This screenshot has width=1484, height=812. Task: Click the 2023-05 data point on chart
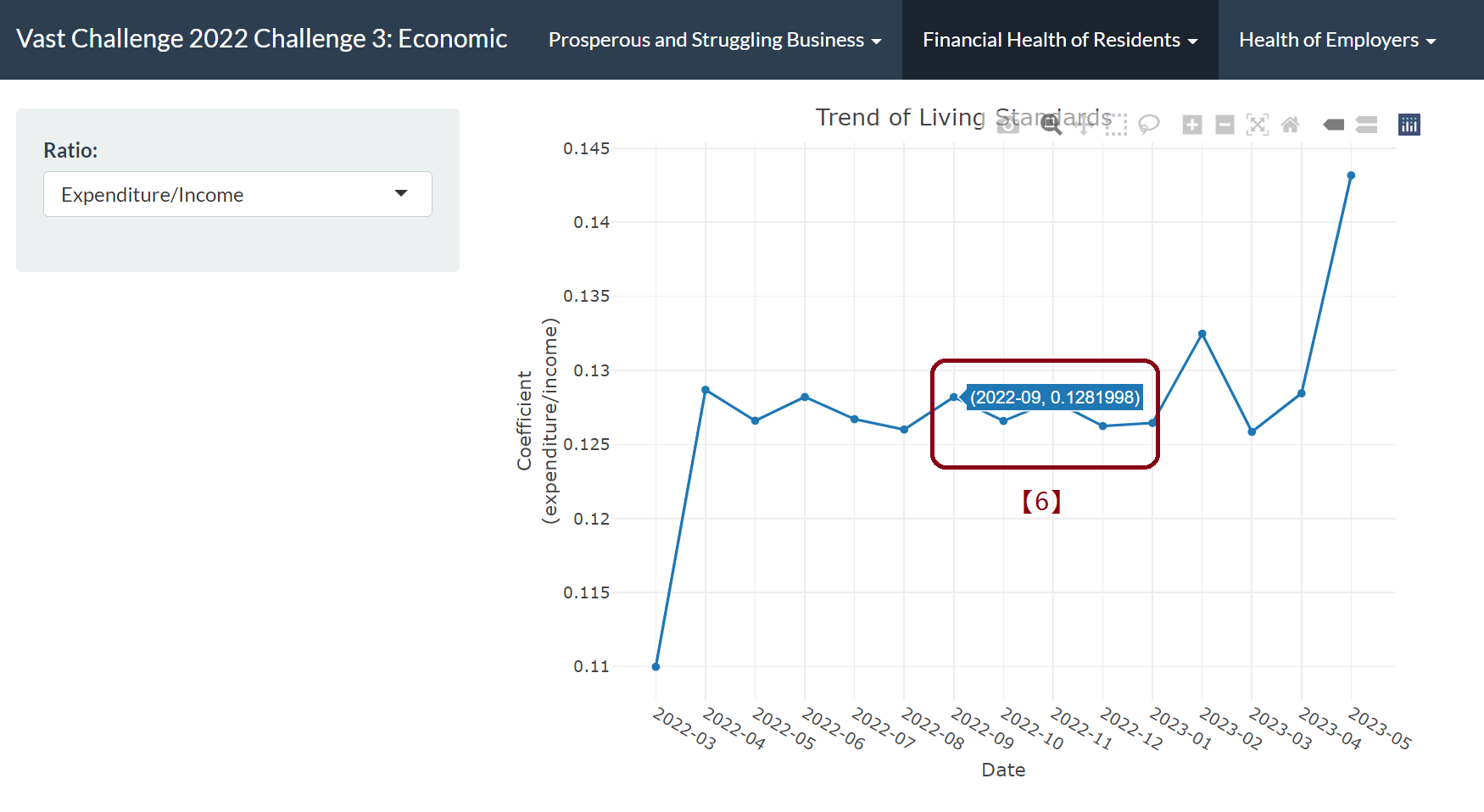pyautogui.click(x=1351, y=175)
